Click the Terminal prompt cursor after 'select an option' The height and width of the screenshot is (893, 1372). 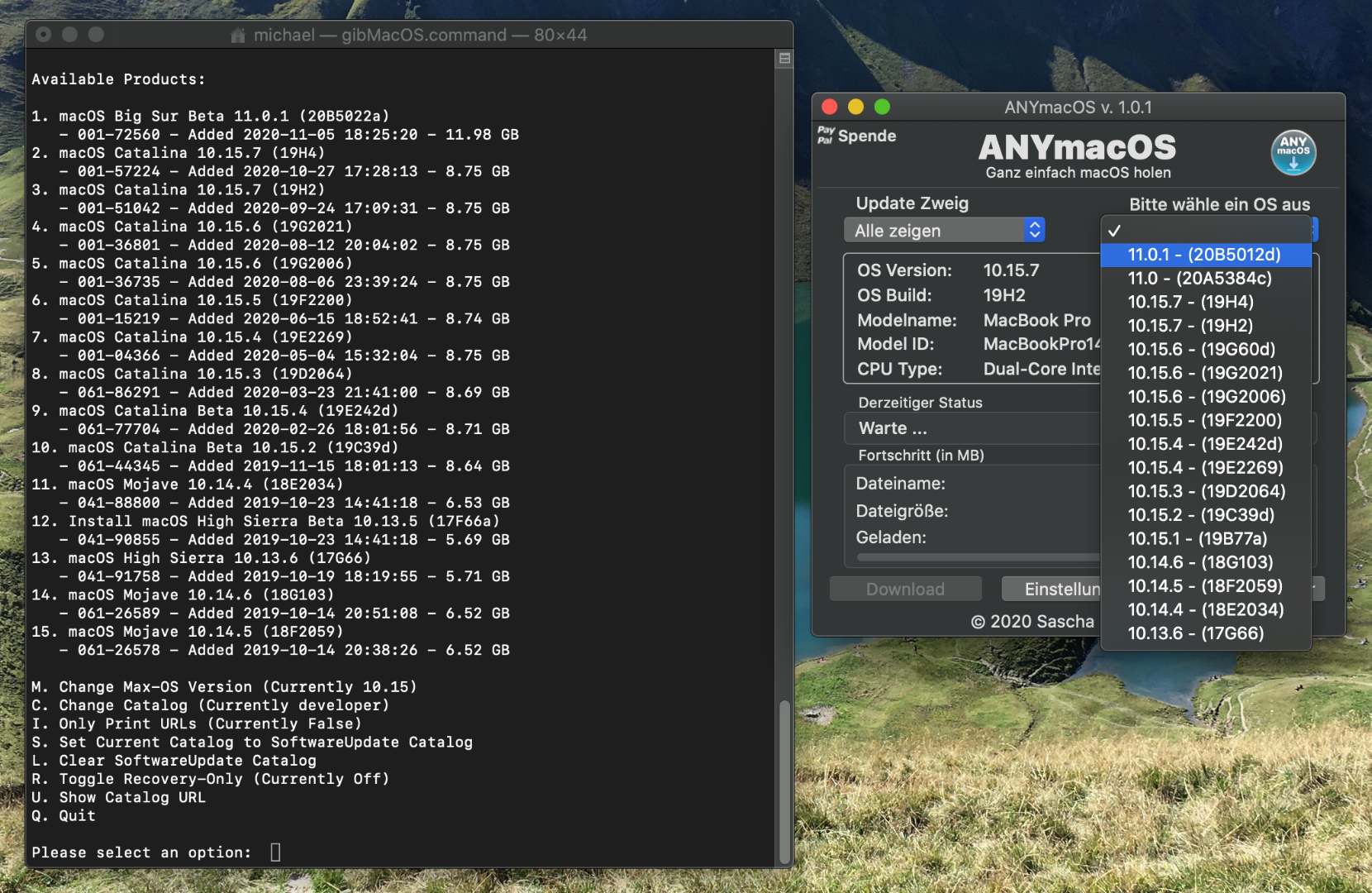[275, 852]
